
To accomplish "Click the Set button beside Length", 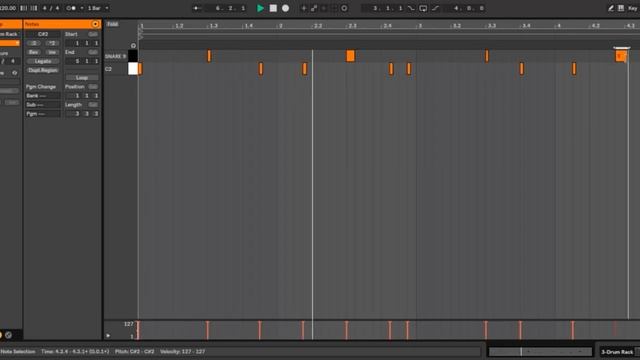I will click(93, 105).
